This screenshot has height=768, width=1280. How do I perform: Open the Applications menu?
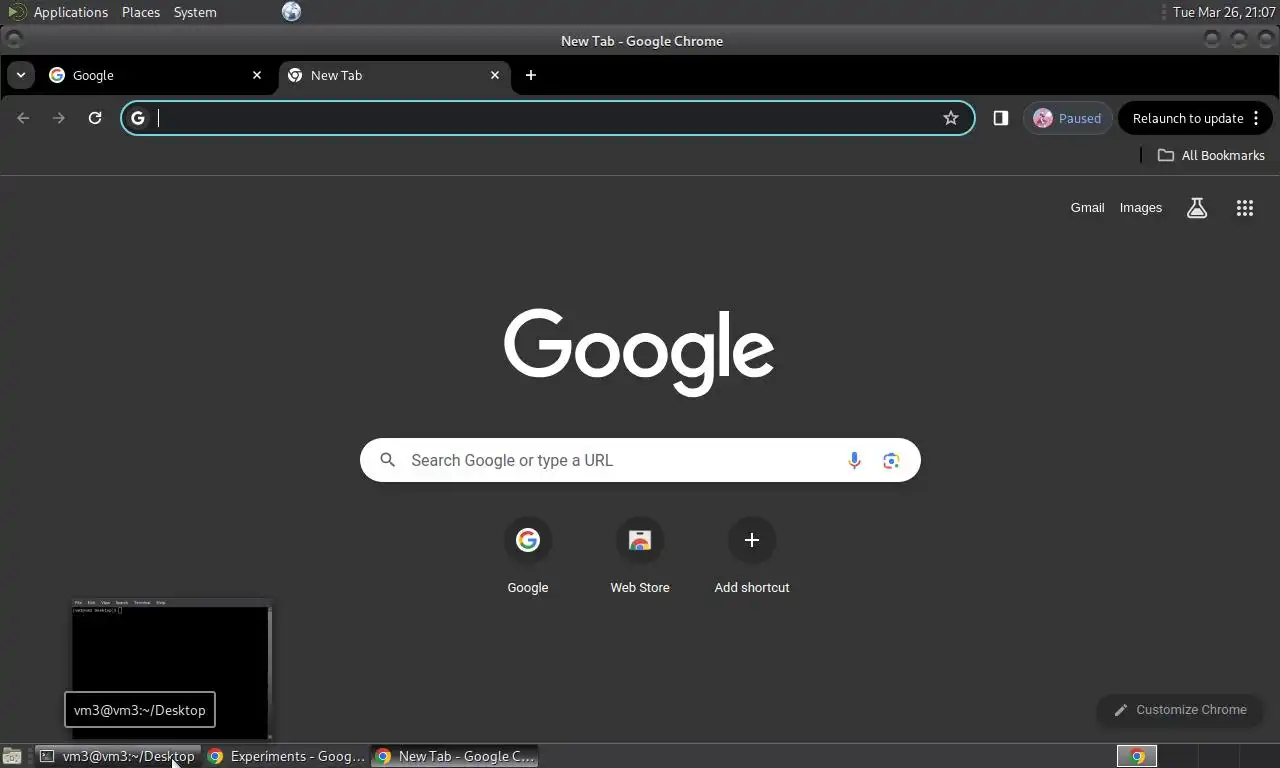point(70,12)
